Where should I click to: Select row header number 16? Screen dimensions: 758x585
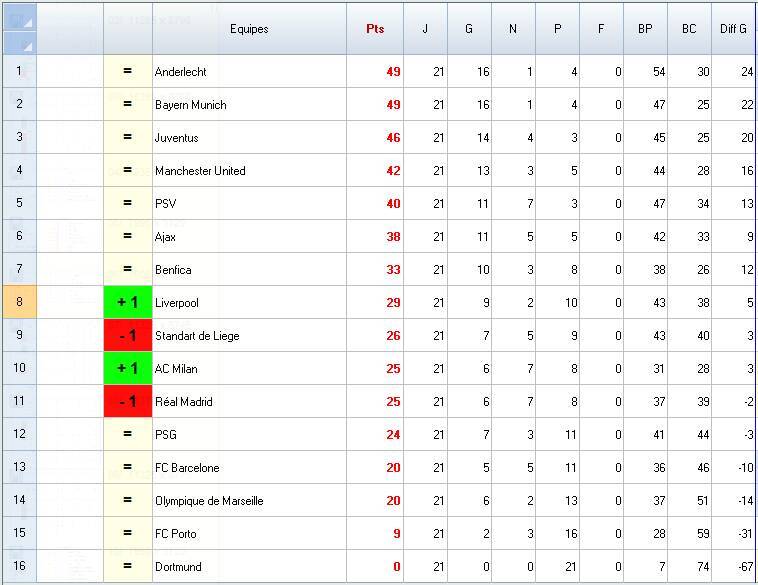pyautogui.click(x=19, y=567)
